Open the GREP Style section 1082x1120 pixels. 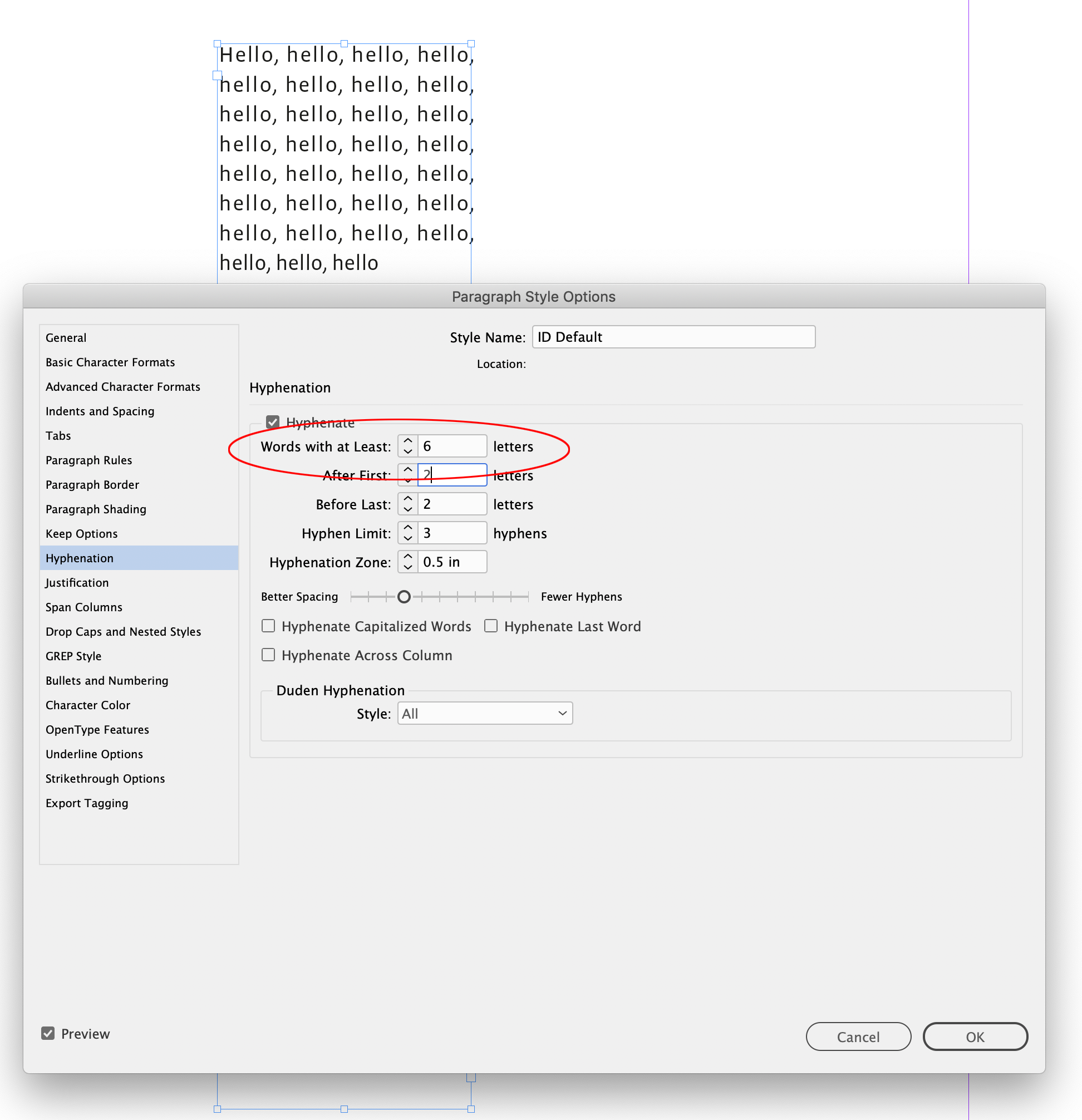pyautogui.click(x=73, y=655)
